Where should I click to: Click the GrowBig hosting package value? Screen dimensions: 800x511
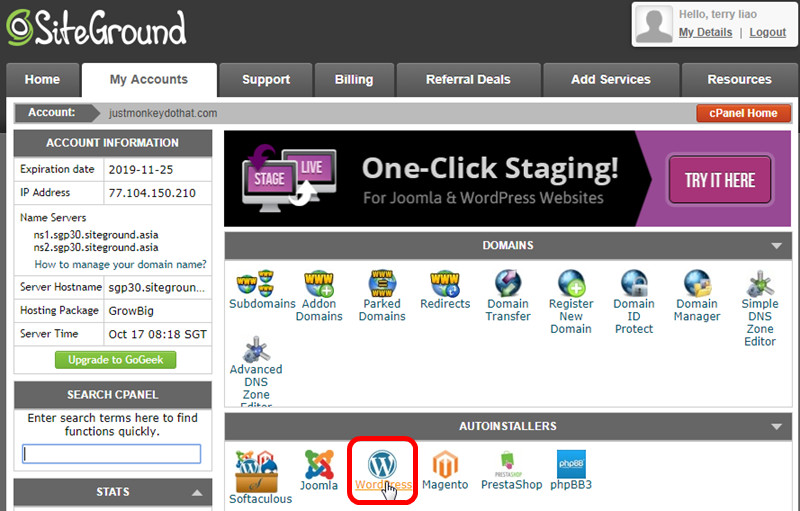[x=131, y=311]
